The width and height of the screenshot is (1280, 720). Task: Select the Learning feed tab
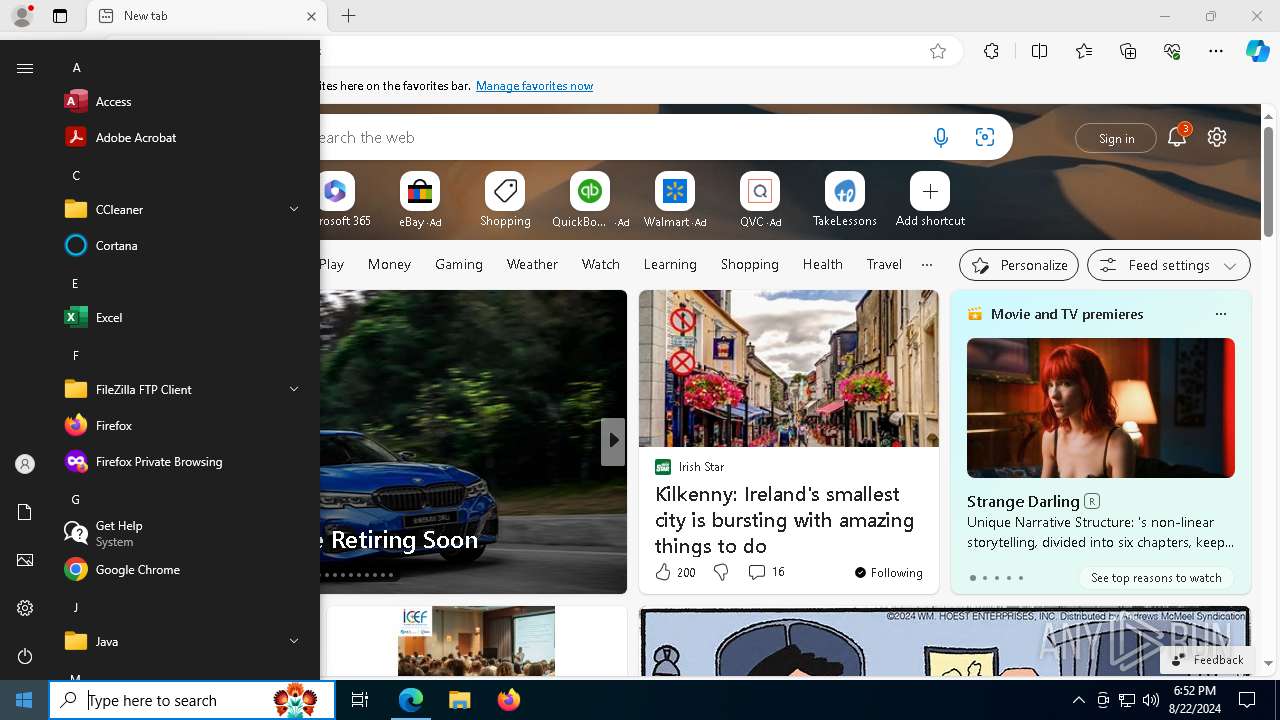coord(670,264)
